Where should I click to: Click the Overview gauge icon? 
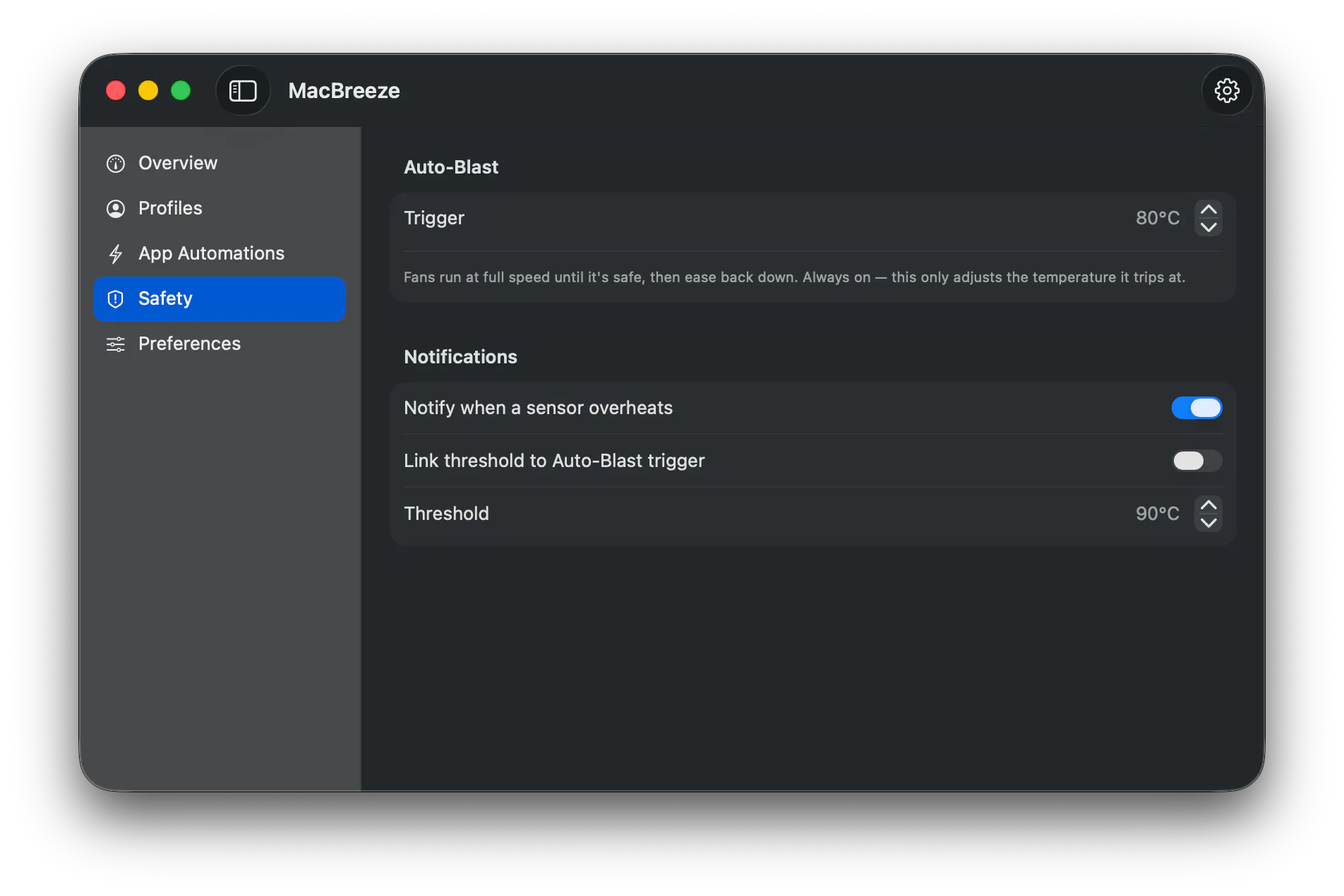click(116, 164)
